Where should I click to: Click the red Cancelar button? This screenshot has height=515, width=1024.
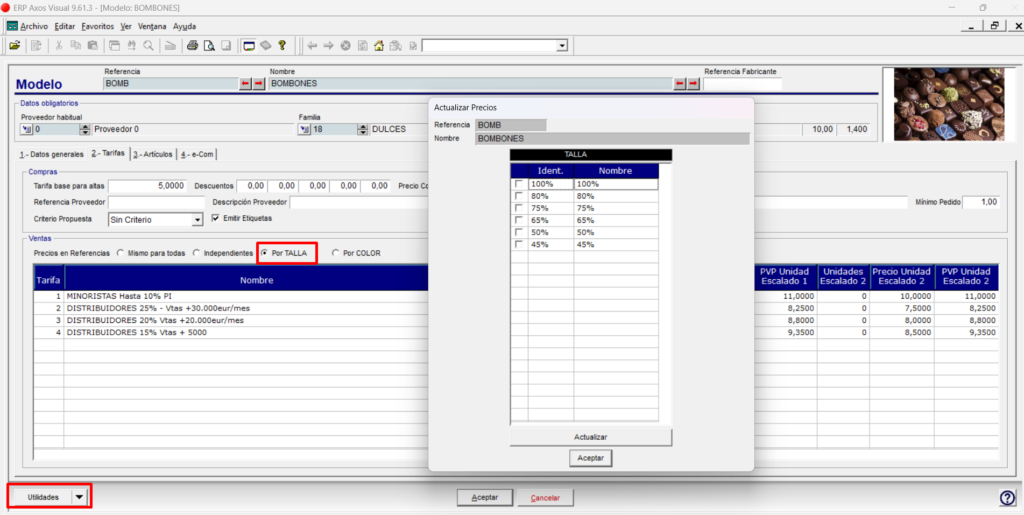point(545,497)
